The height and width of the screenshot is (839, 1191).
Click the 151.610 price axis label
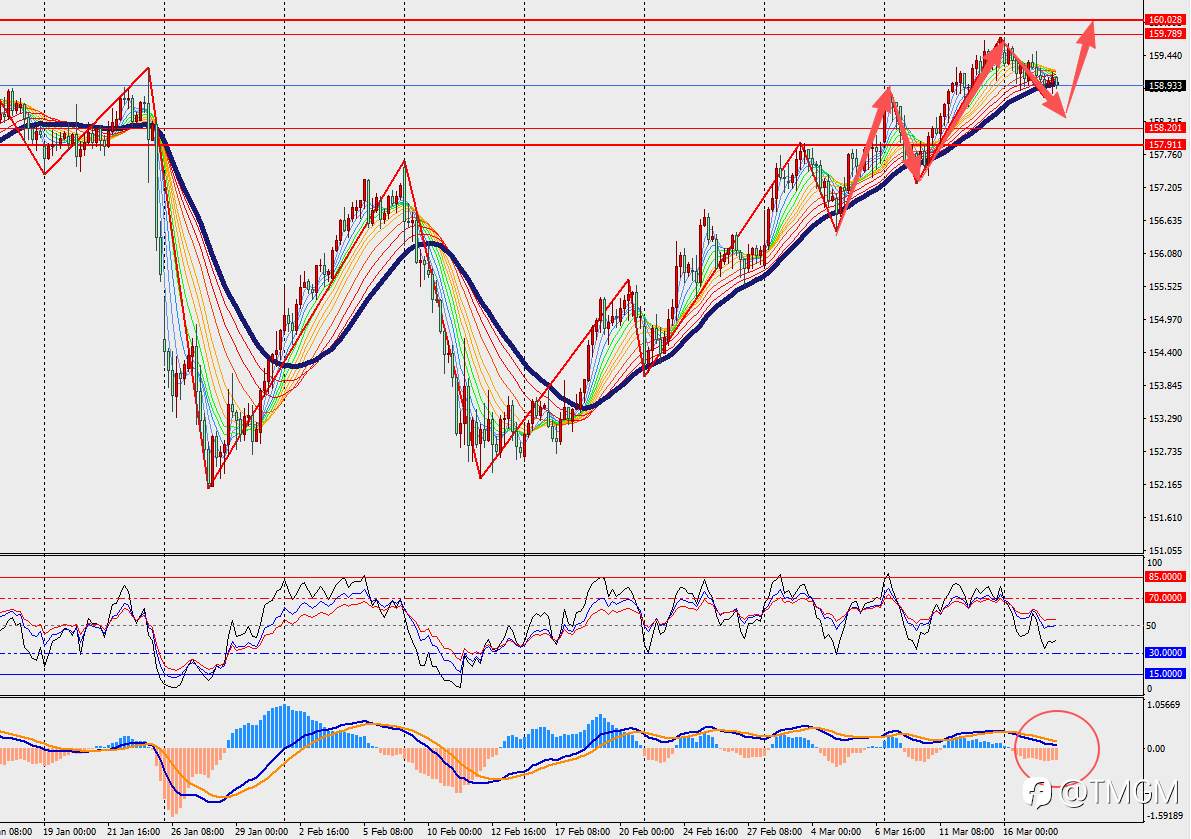click(x=1166, y=518)
